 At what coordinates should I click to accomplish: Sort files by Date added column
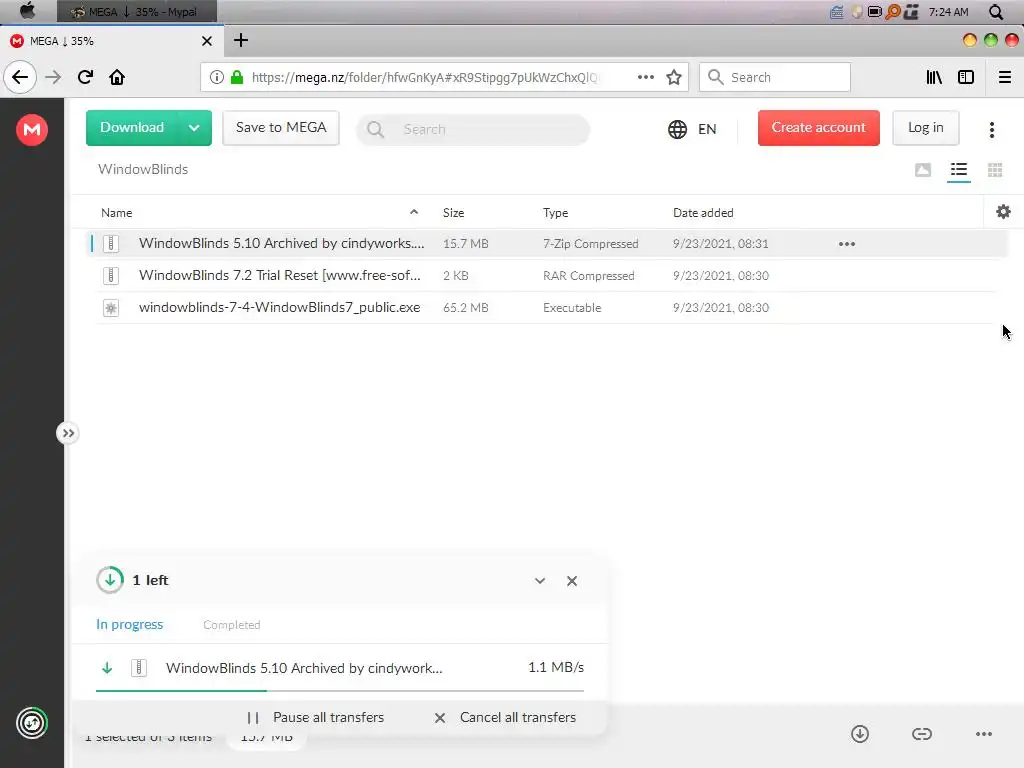point(703,213)
